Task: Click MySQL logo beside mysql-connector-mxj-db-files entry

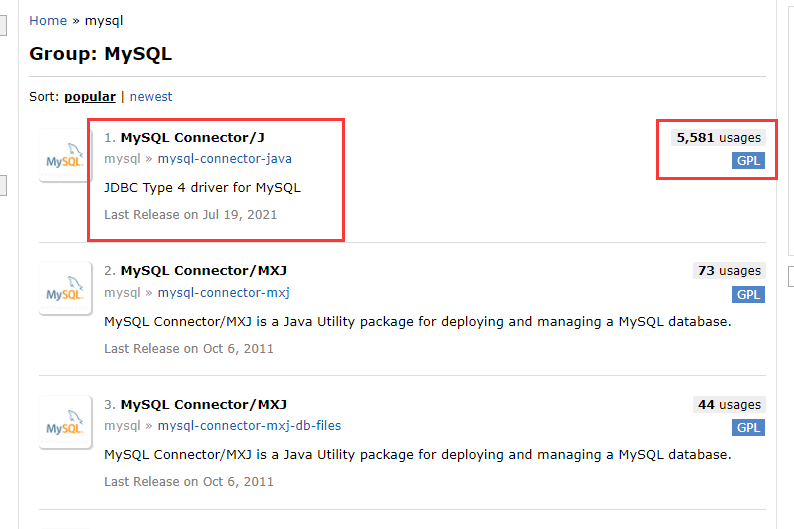Action: click(x=65, y=423)
